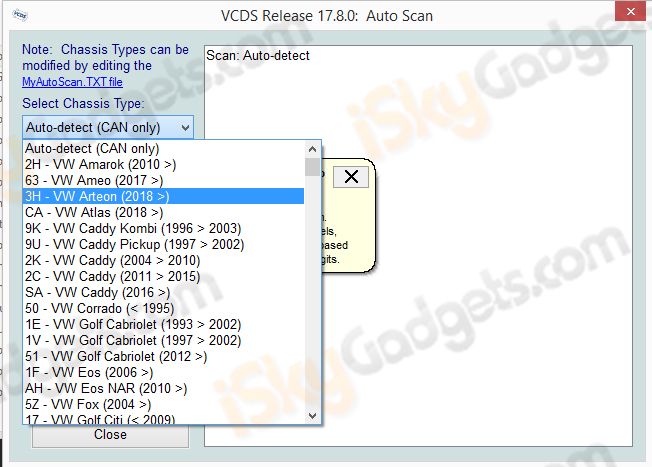This screenshot has width=652, height=467.
Task: Choose 1E - VW Golf Cabriolet (1993 > 2002)
Action: [163, 324]
